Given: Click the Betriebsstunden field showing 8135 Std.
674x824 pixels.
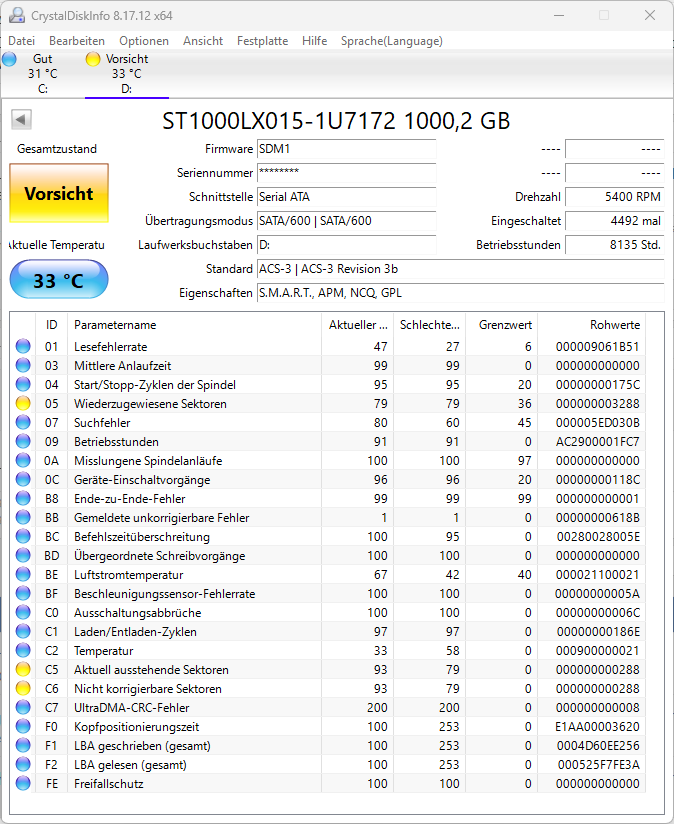Looking at the screenshot, I should pos(615,245).
